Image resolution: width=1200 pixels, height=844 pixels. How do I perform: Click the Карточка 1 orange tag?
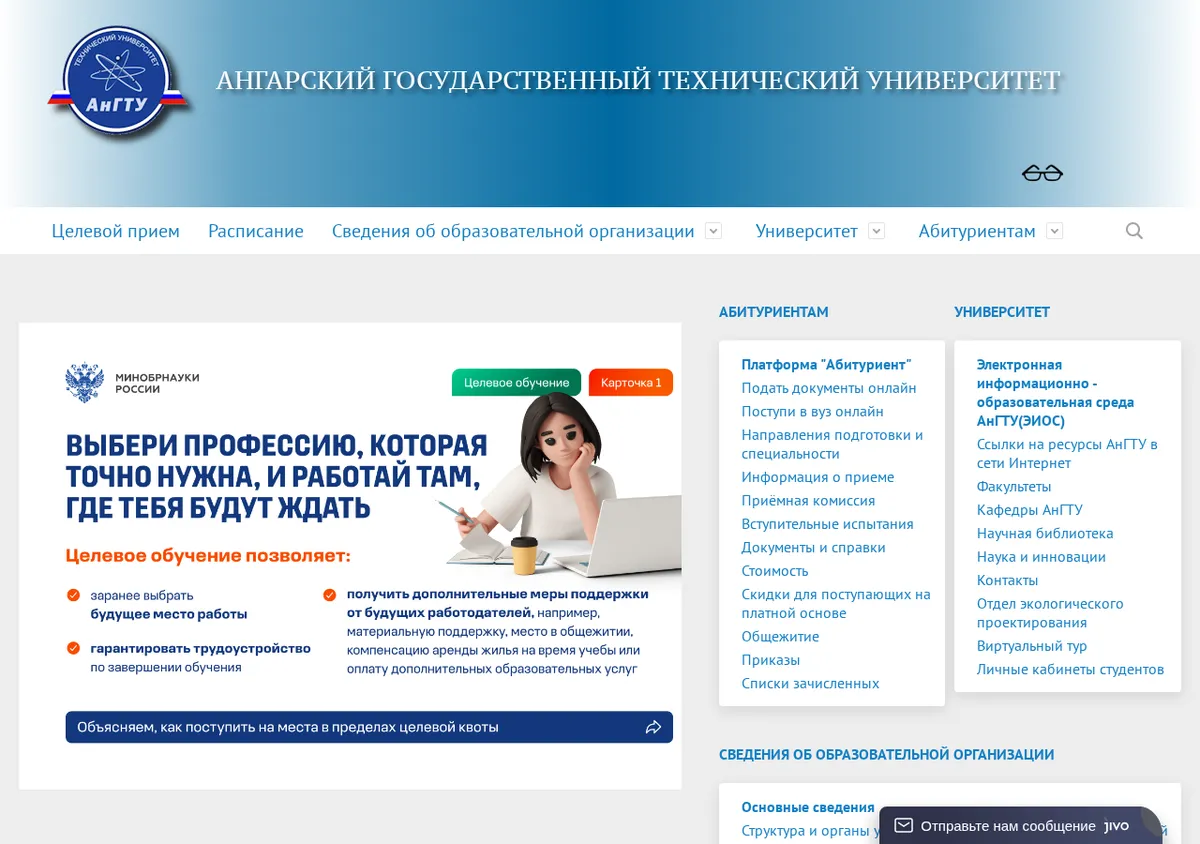631,382
